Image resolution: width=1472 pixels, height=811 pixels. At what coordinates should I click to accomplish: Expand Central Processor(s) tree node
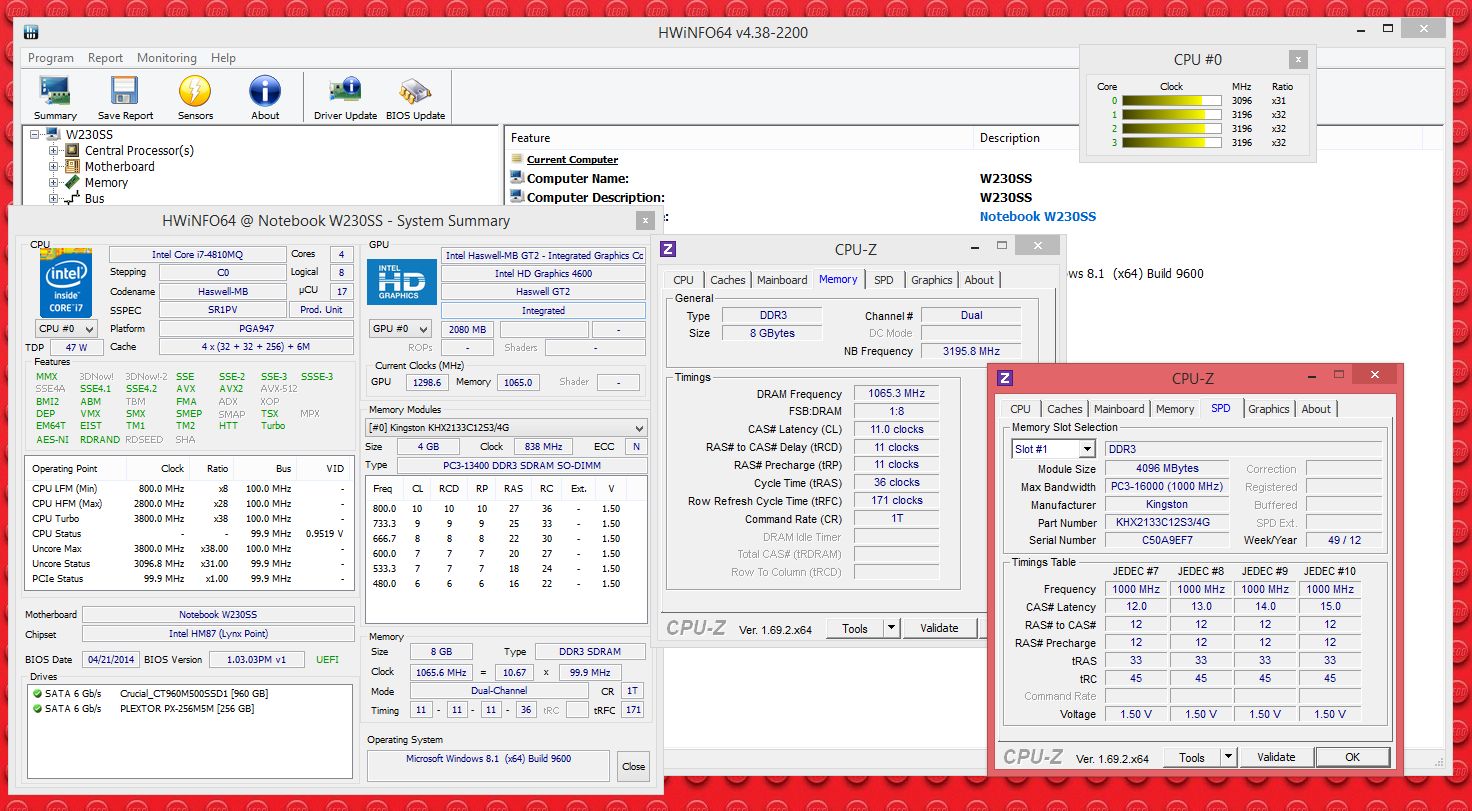tap(54, 151)
